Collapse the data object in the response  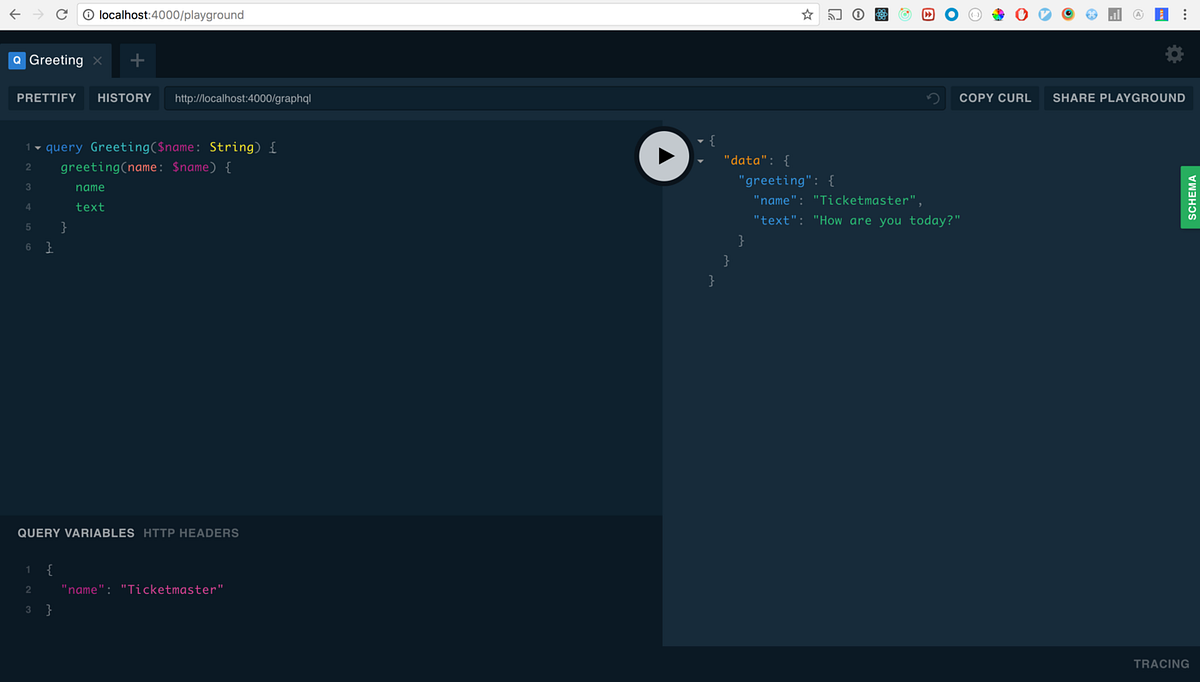700,160
